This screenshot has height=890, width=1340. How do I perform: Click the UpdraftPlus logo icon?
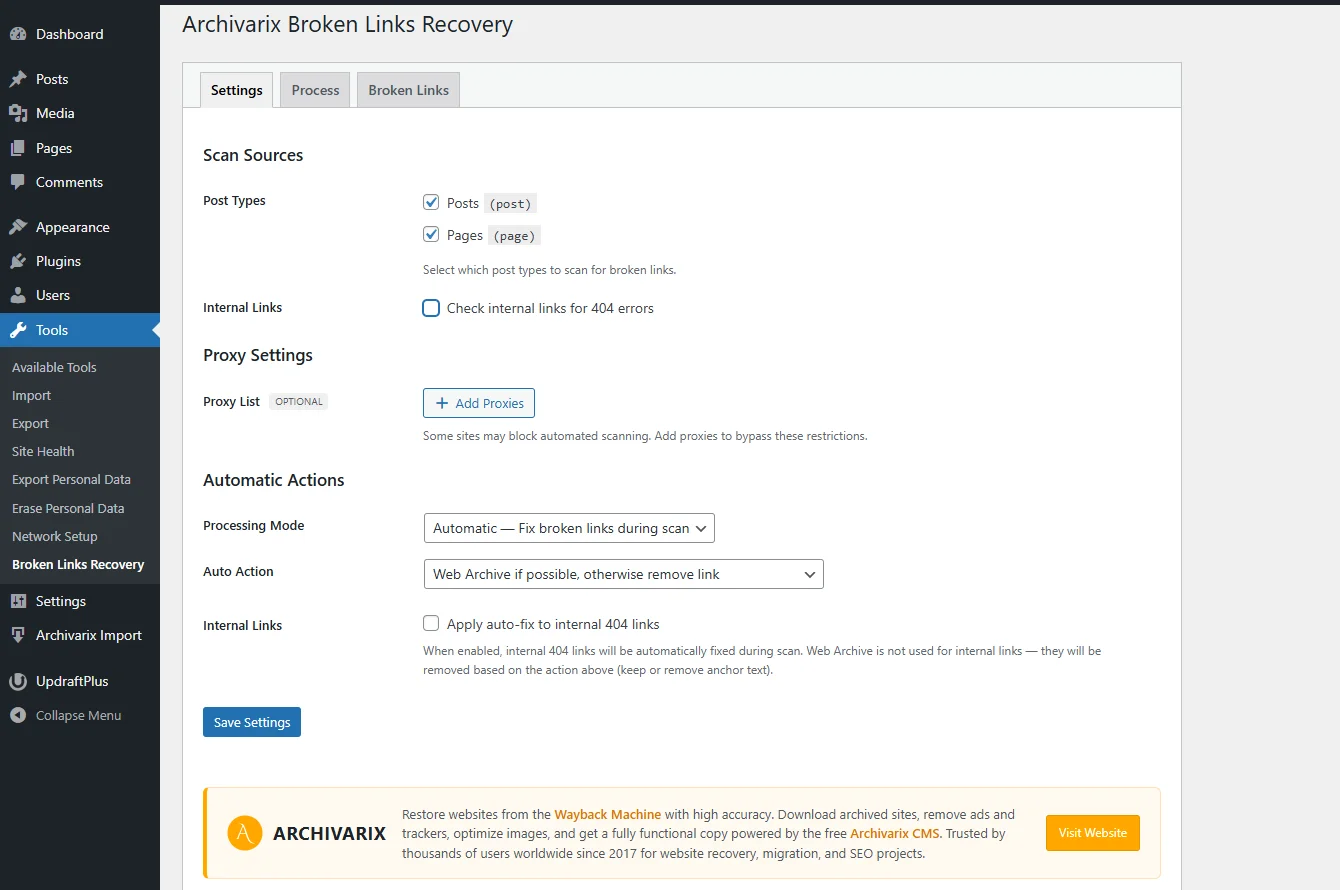pyautogui.click(x=18, y=681)
